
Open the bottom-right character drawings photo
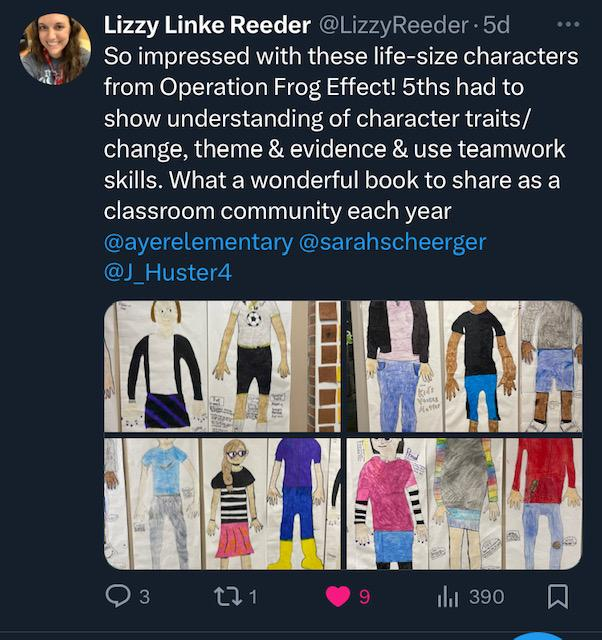point(463,503)
